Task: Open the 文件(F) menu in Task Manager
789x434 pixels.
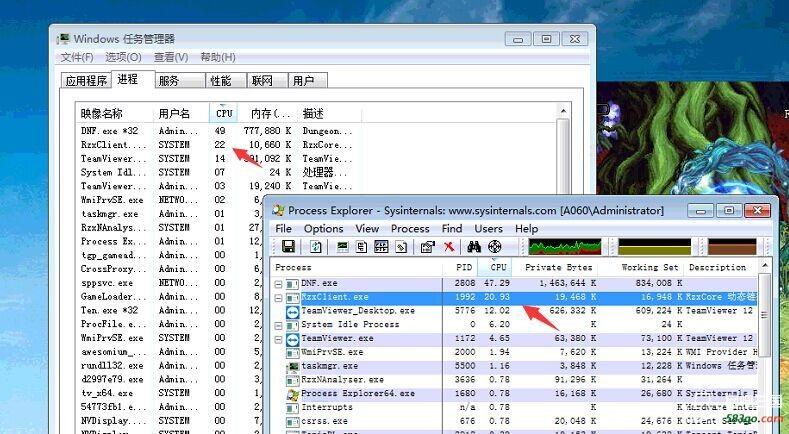Action: click(77, 57)
